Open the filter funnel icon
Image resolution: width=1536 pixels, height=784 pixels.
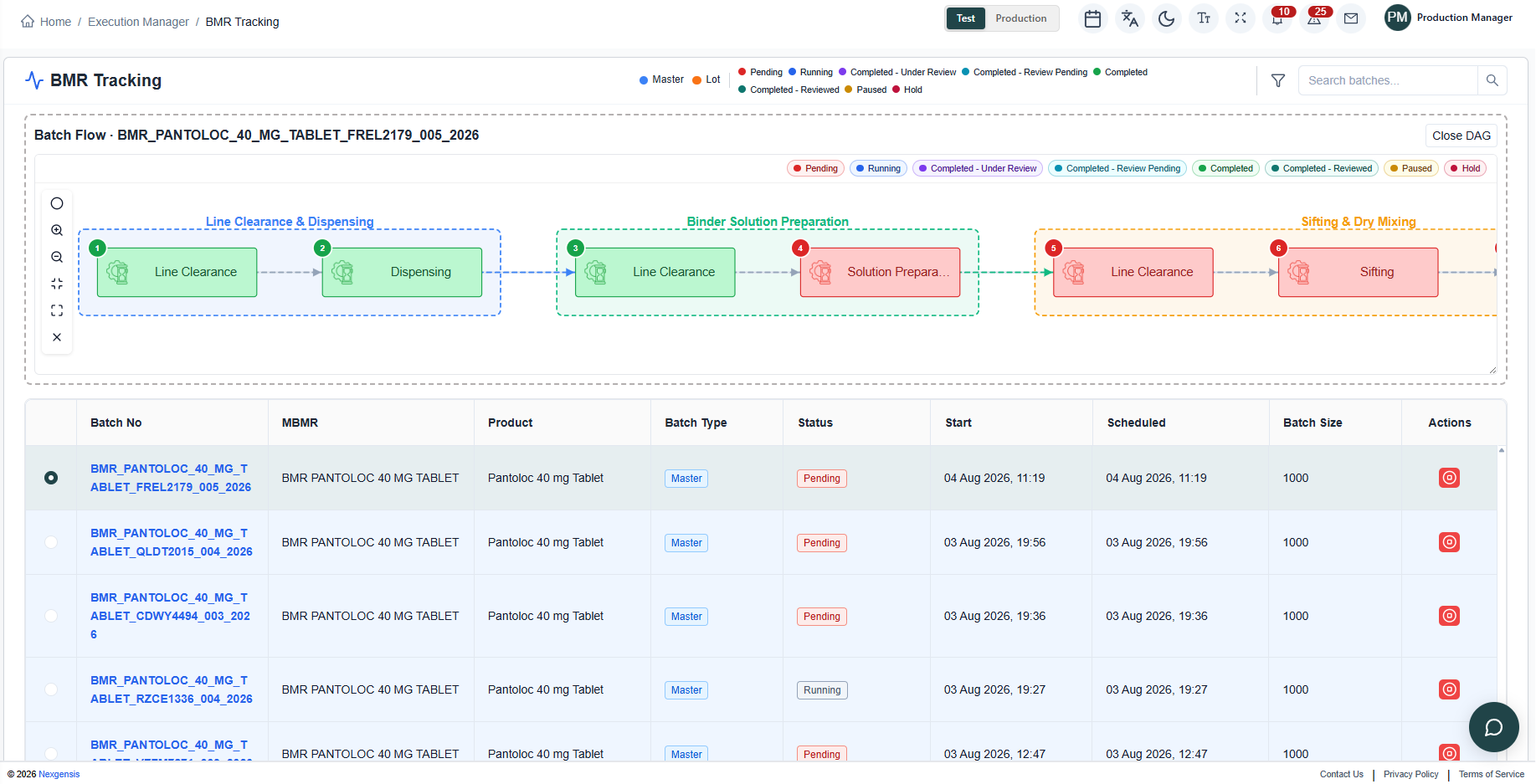[x=1278, y=80]
